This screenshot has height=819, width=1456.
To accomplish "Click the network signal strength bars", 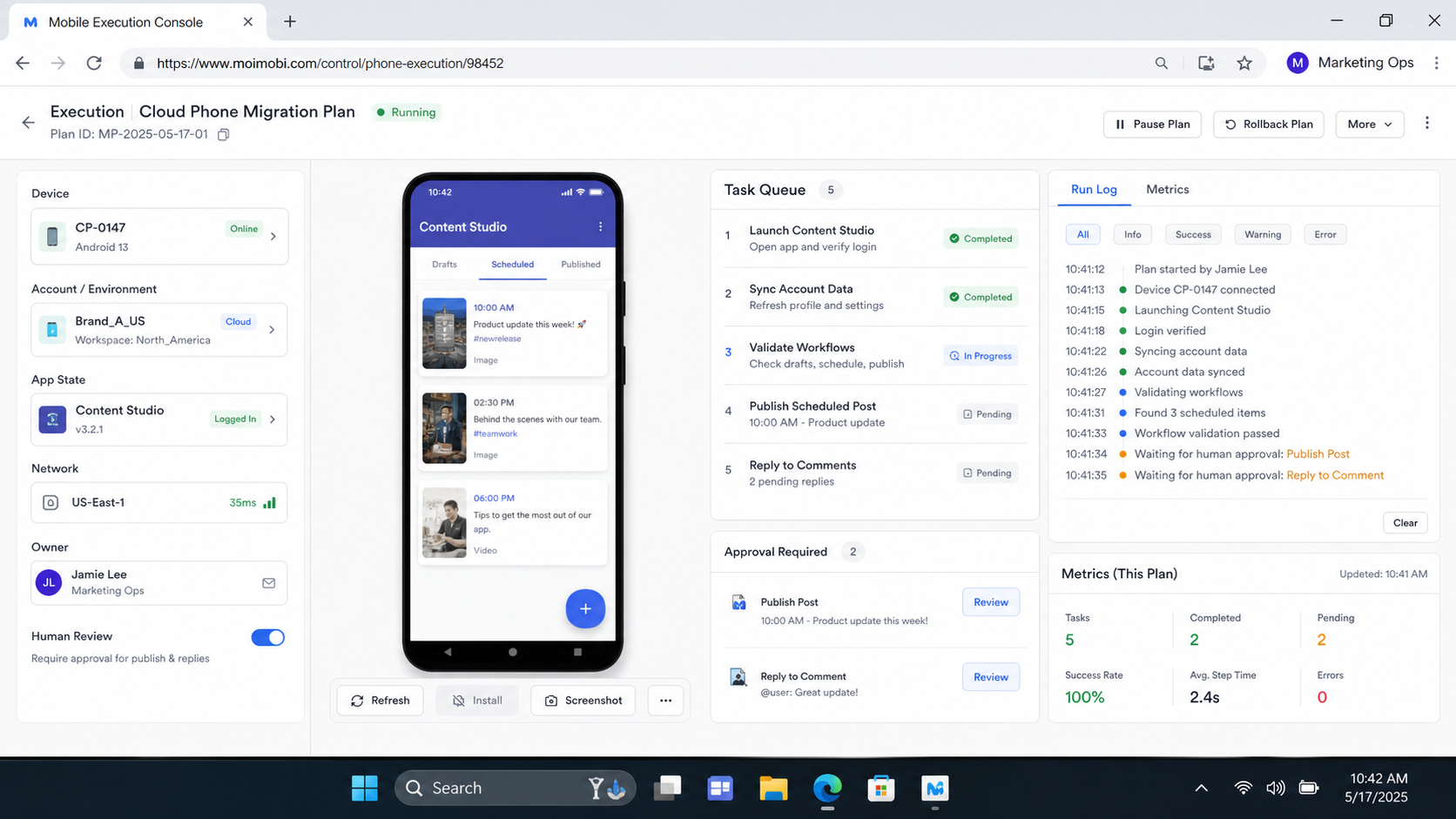I will point(270,502).
